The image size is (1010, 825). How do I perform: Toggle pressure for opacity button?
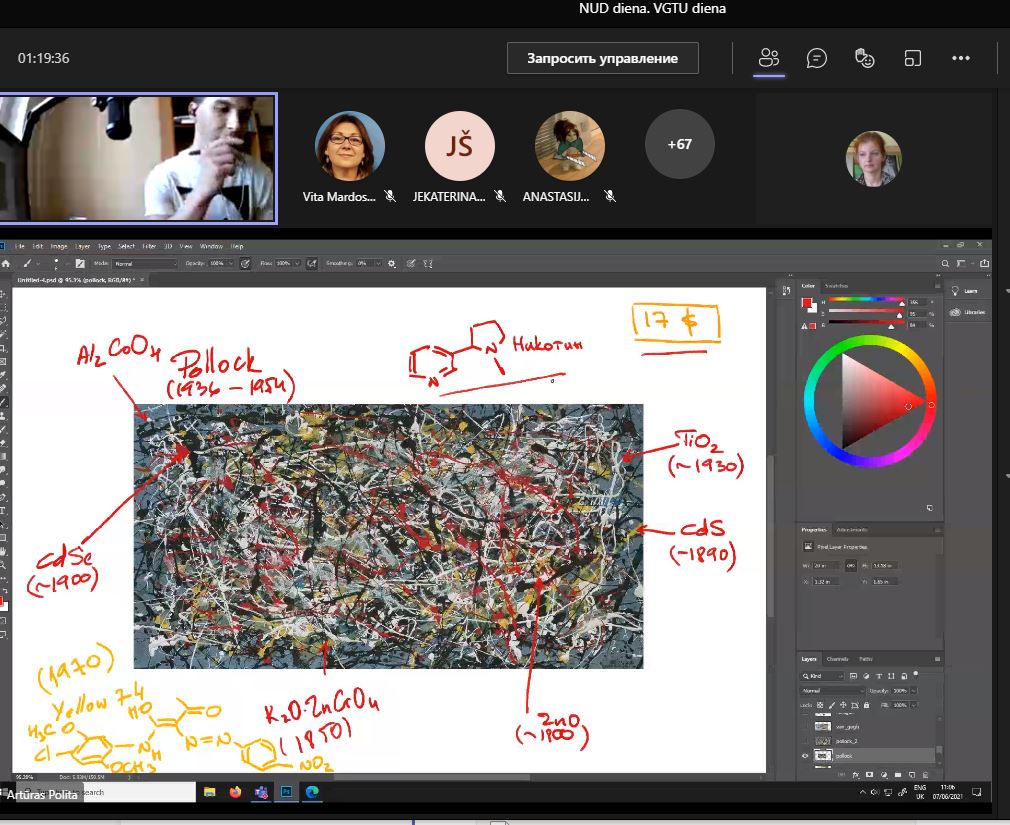[x=245, y=263]
